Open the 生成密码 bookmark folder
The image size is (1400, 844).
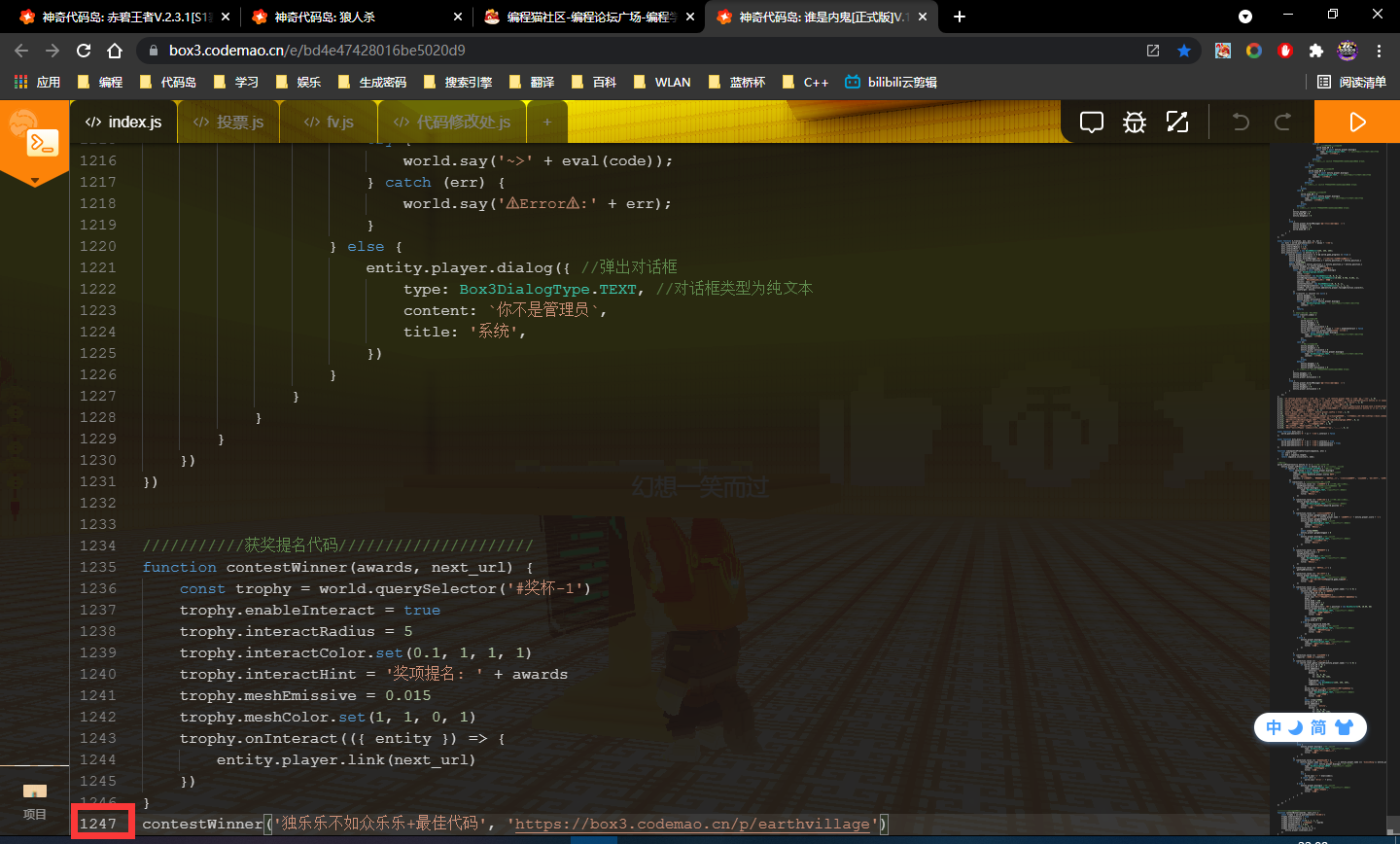click(x=372, y=83)
